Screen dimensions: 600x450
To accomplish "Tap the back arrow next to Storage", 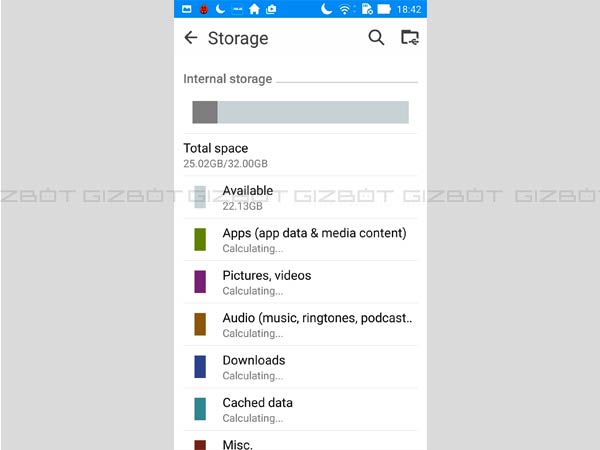I will pos(191,38).
